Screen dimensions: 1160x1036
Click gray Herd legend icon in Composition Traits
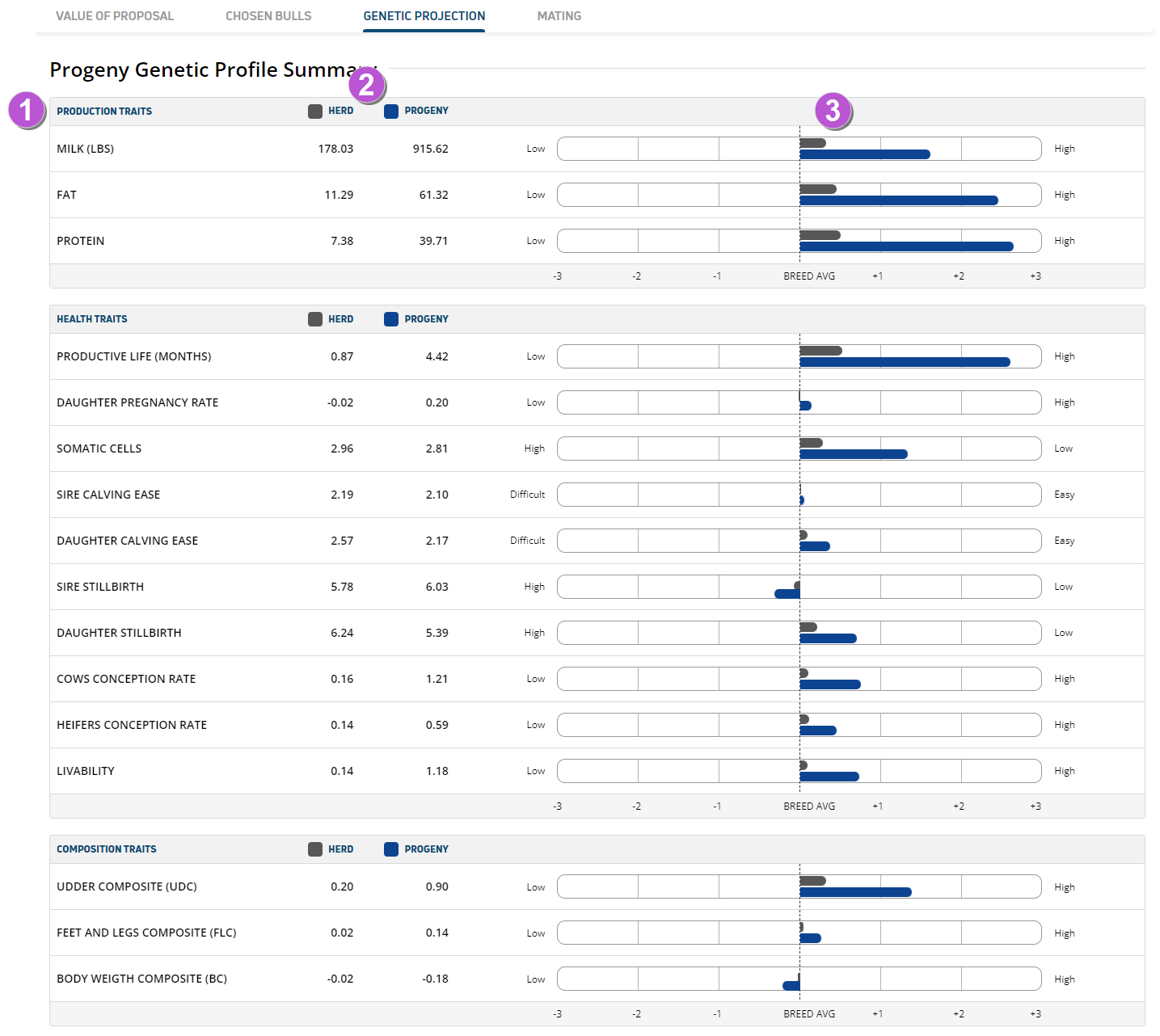pos(315,849)
